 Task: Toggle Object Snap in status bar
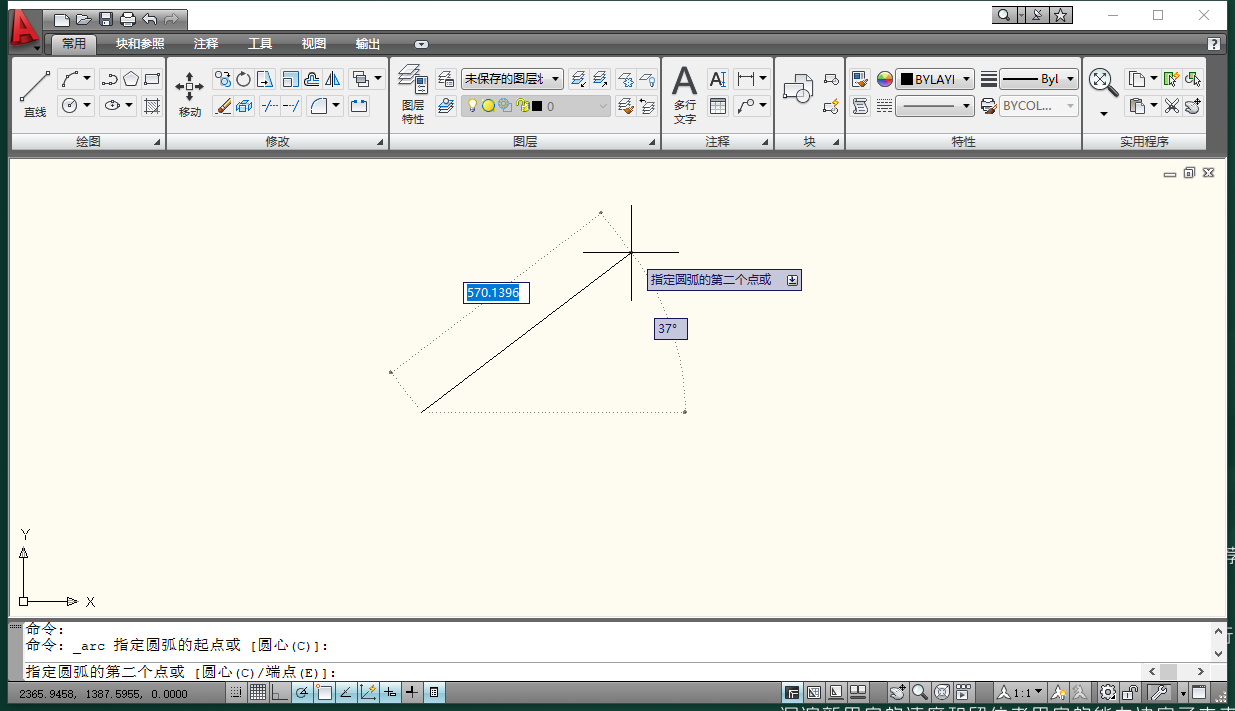click(323, 692)
